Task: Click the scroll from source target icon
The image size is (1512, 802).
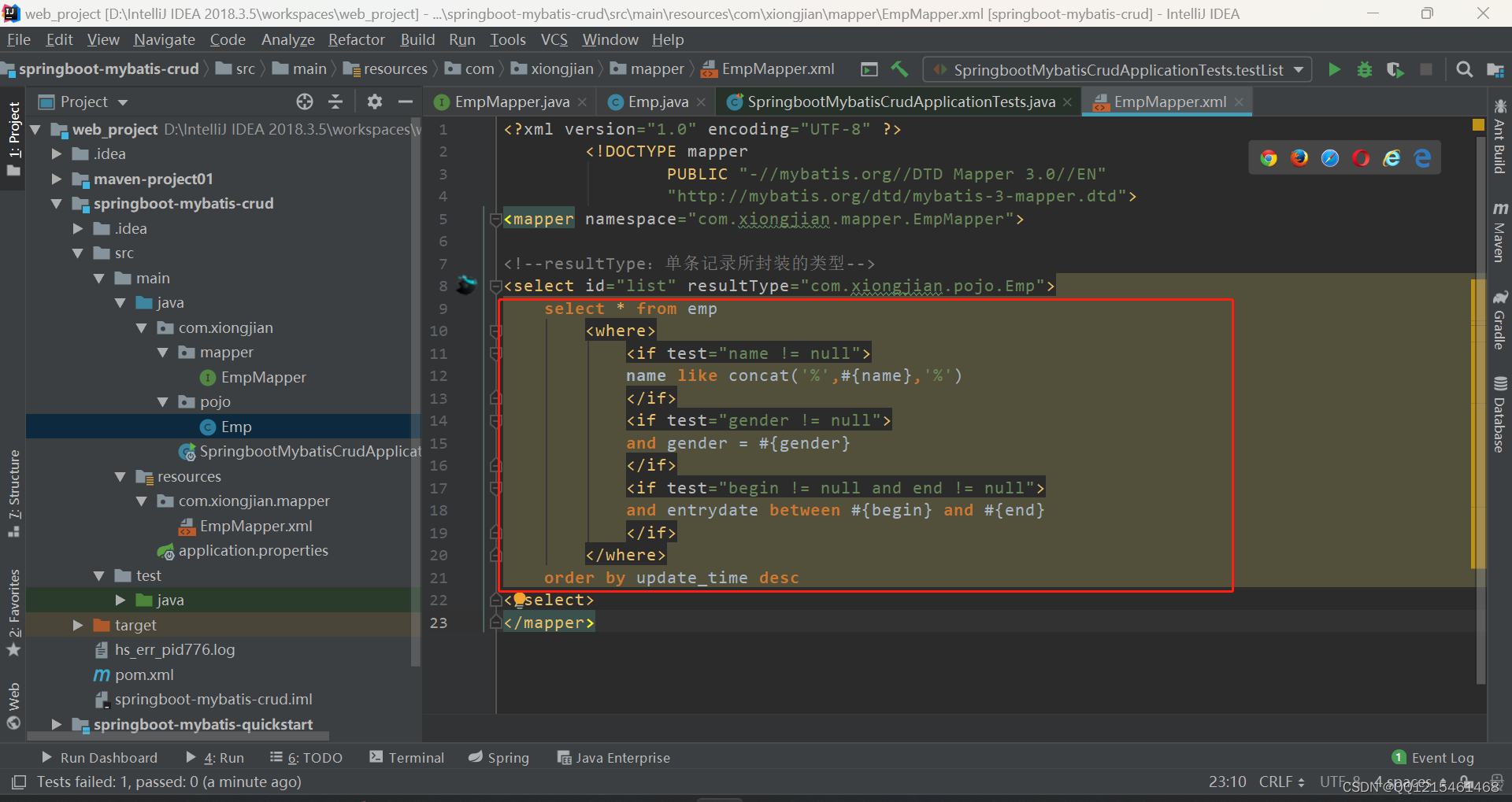Action: coord(305,102)
